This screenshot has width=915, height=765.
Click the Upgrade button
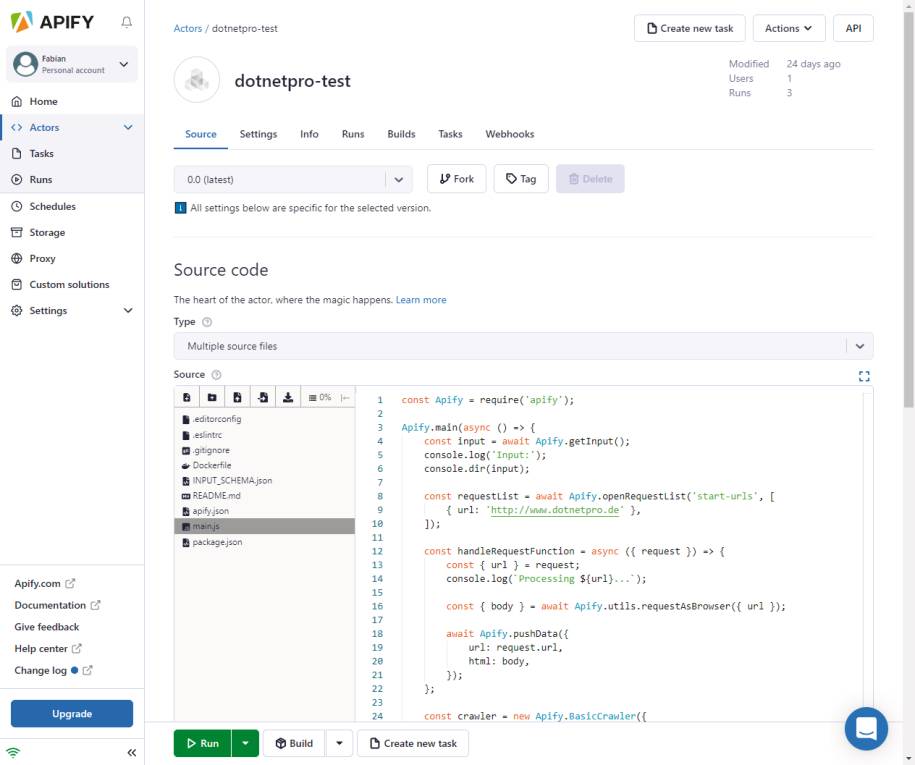pos(72,714)
